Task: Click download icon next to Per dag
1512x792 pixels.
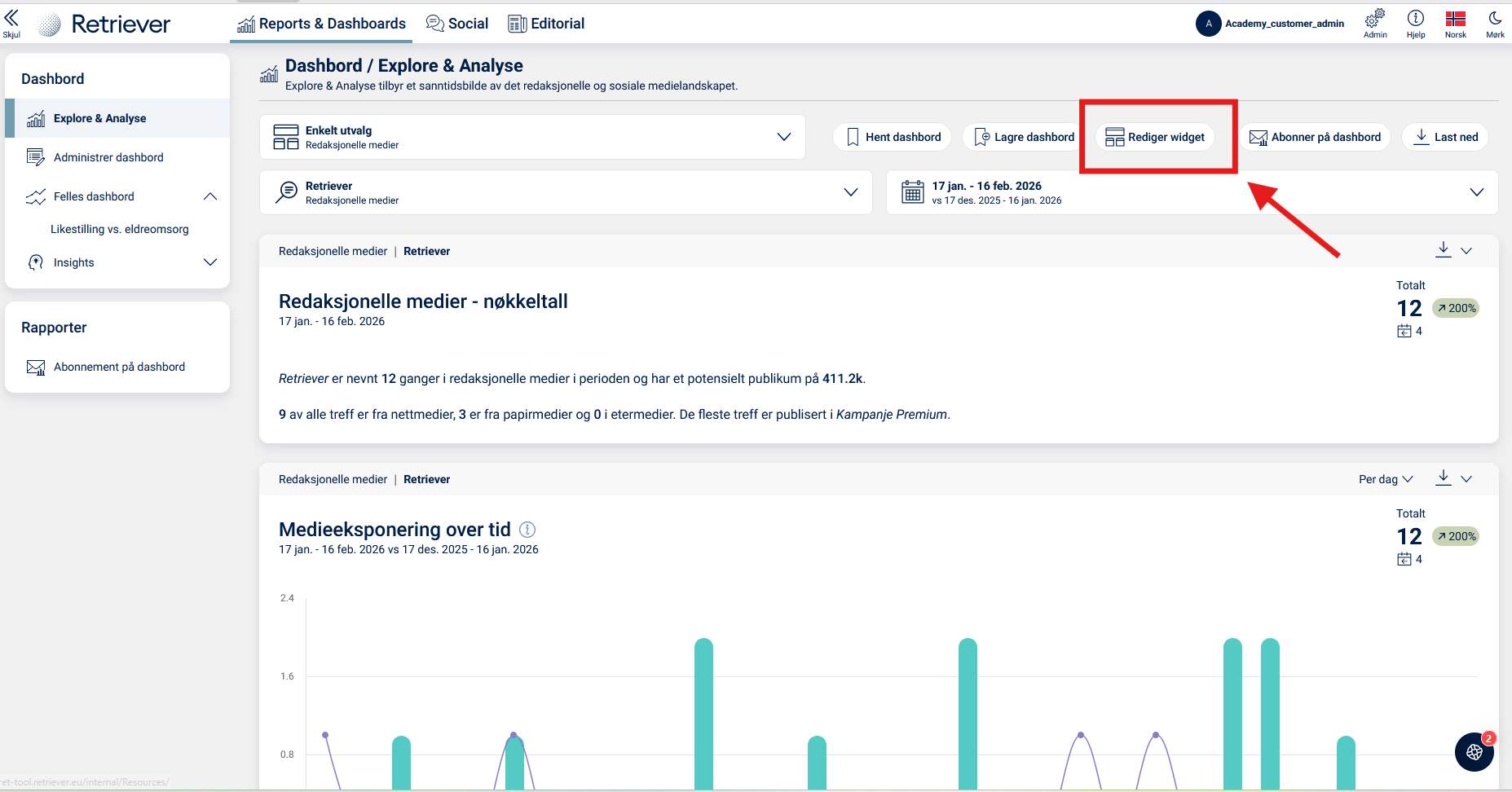Action: pos(1444,477)
